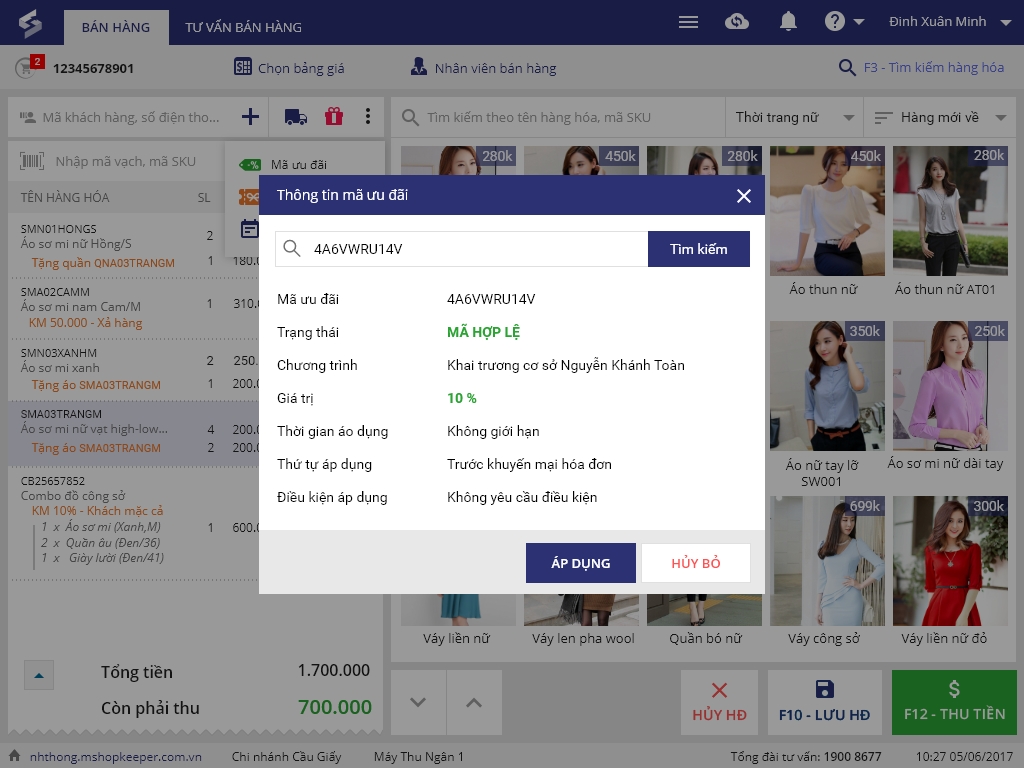Click KM 10% - Khách mặc cả text
Screen dimensions: 1024x768
pyautogui.click(x=97, y=511)
